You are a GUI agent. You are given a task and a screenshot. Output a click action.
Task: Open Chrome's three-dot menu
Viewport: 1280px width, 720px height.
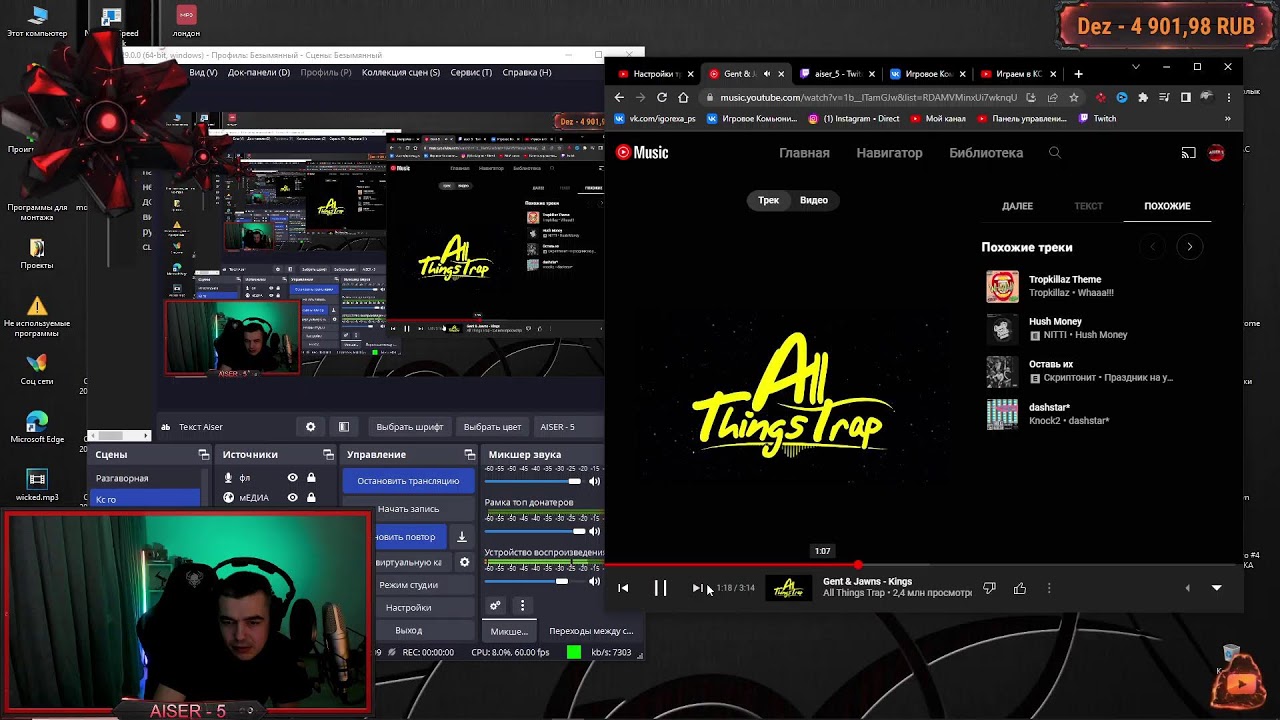click(x=1229, y=97)
